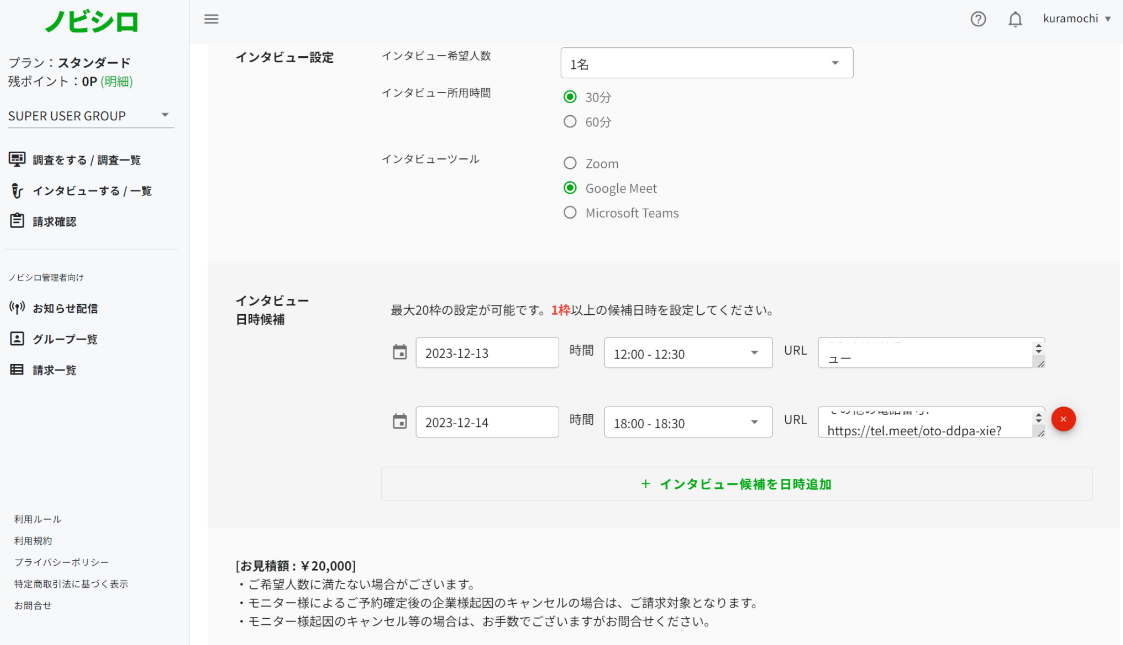Click the ノビシロ logo
1123x645 pixels.
pyautogui.click(x=92, y=22)
